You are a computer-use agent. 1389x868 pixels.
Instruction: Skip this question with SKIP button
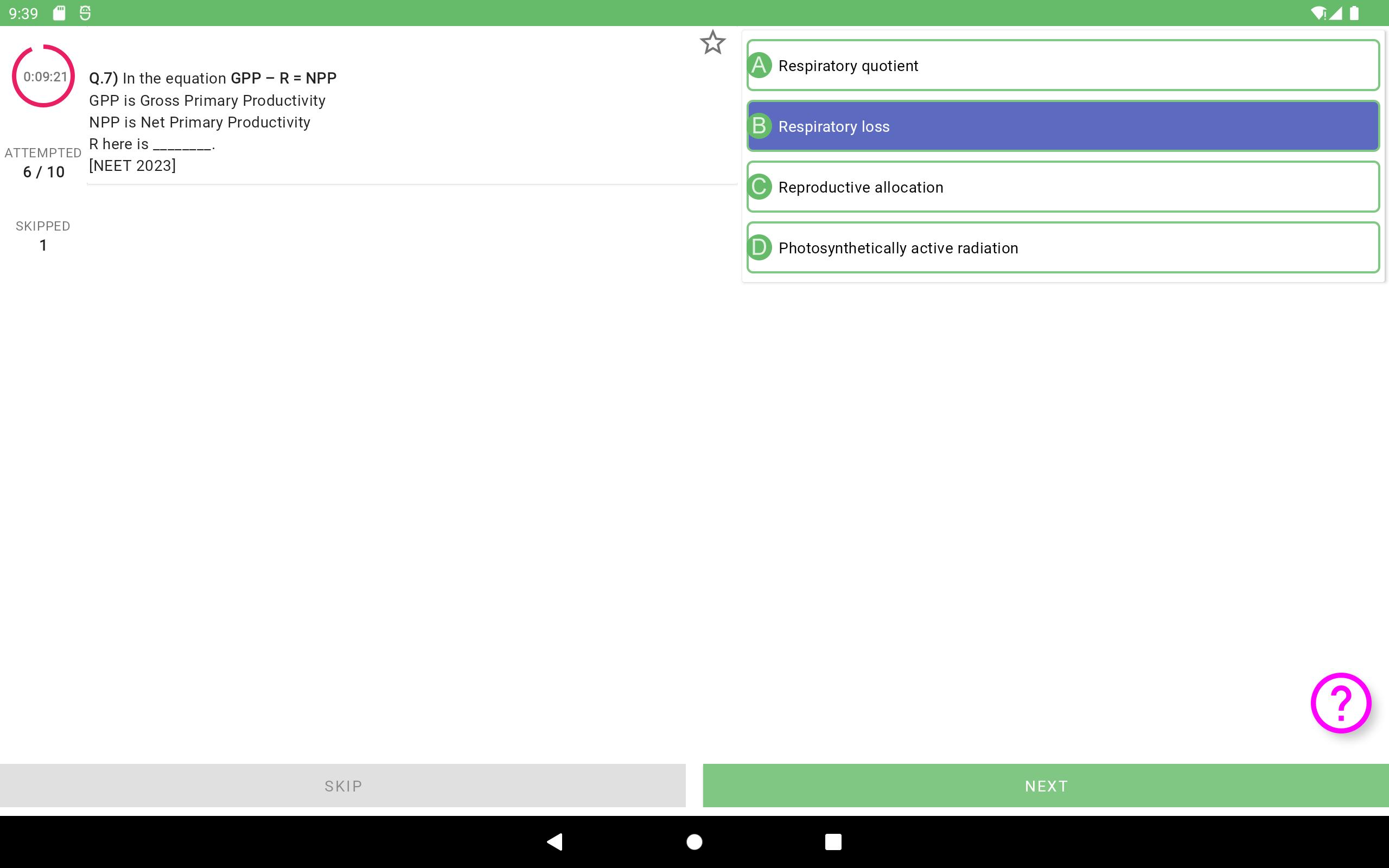(343, 786)
